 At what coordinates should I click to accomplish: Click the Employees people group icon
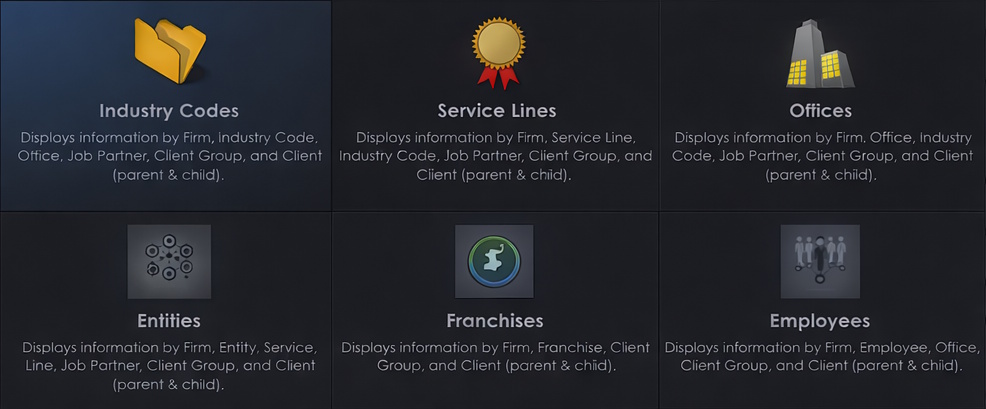point(819,261)
